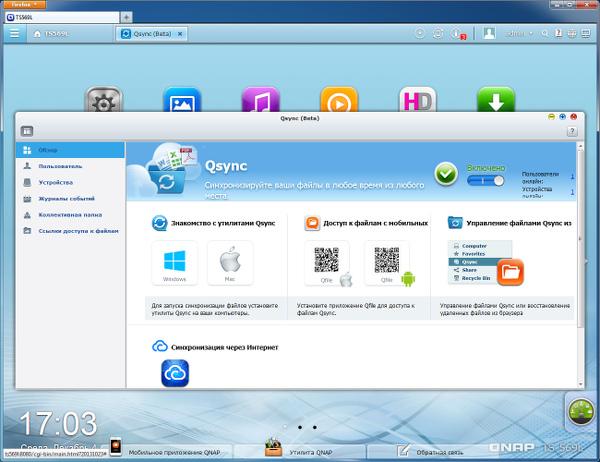Click the Qsync window vertical scrollbar

point(580,238)
